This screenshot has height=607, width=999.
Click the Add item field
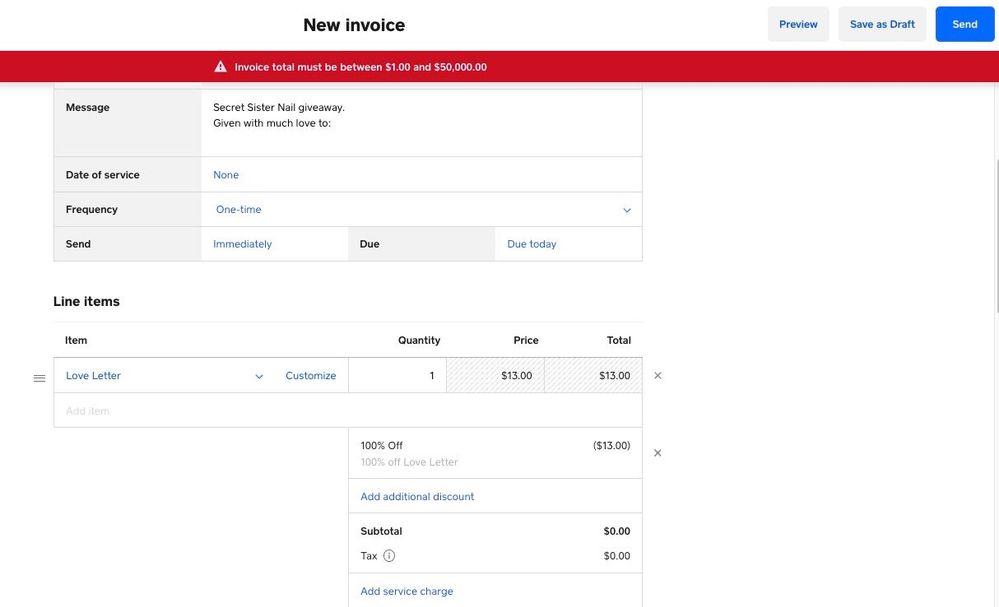(x=348, y=411)
